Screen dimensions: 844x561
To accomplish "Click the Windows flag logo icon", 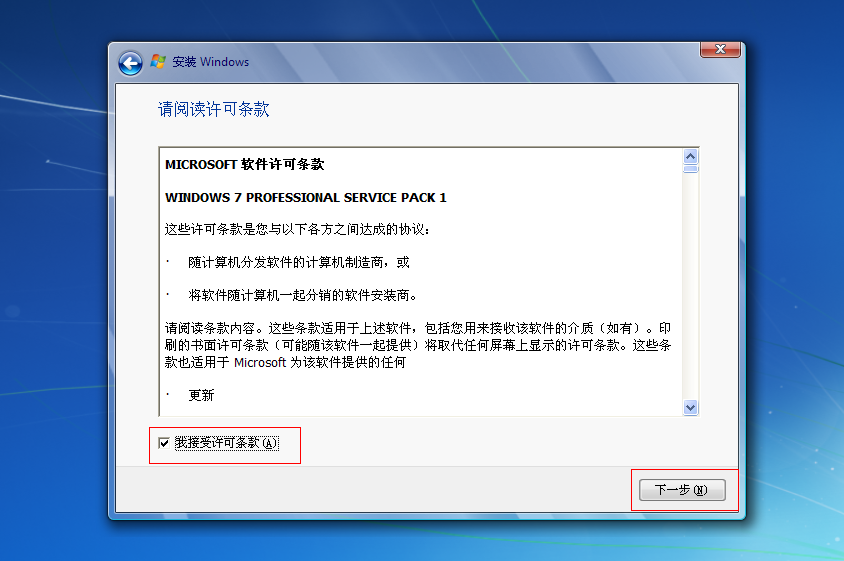I will point(158,61).
